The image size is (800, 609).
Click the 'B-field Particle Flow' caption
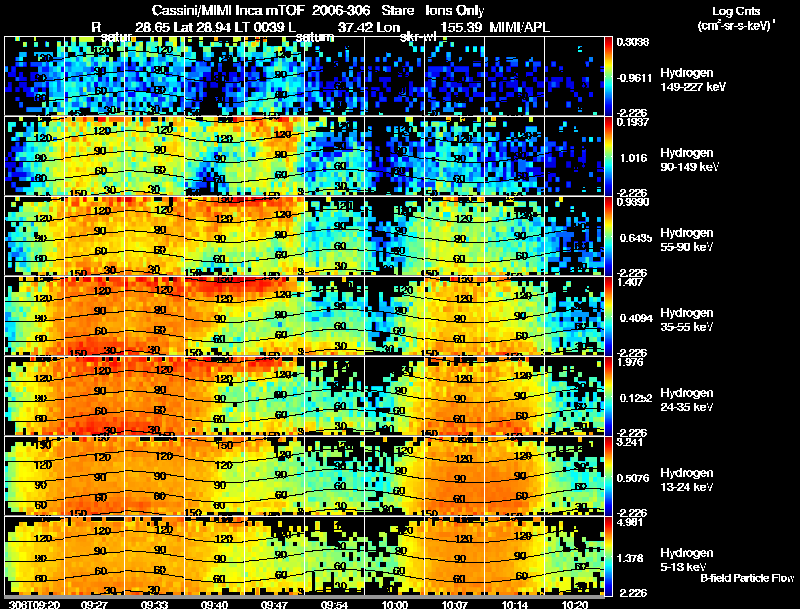click(x=747, y=578)
